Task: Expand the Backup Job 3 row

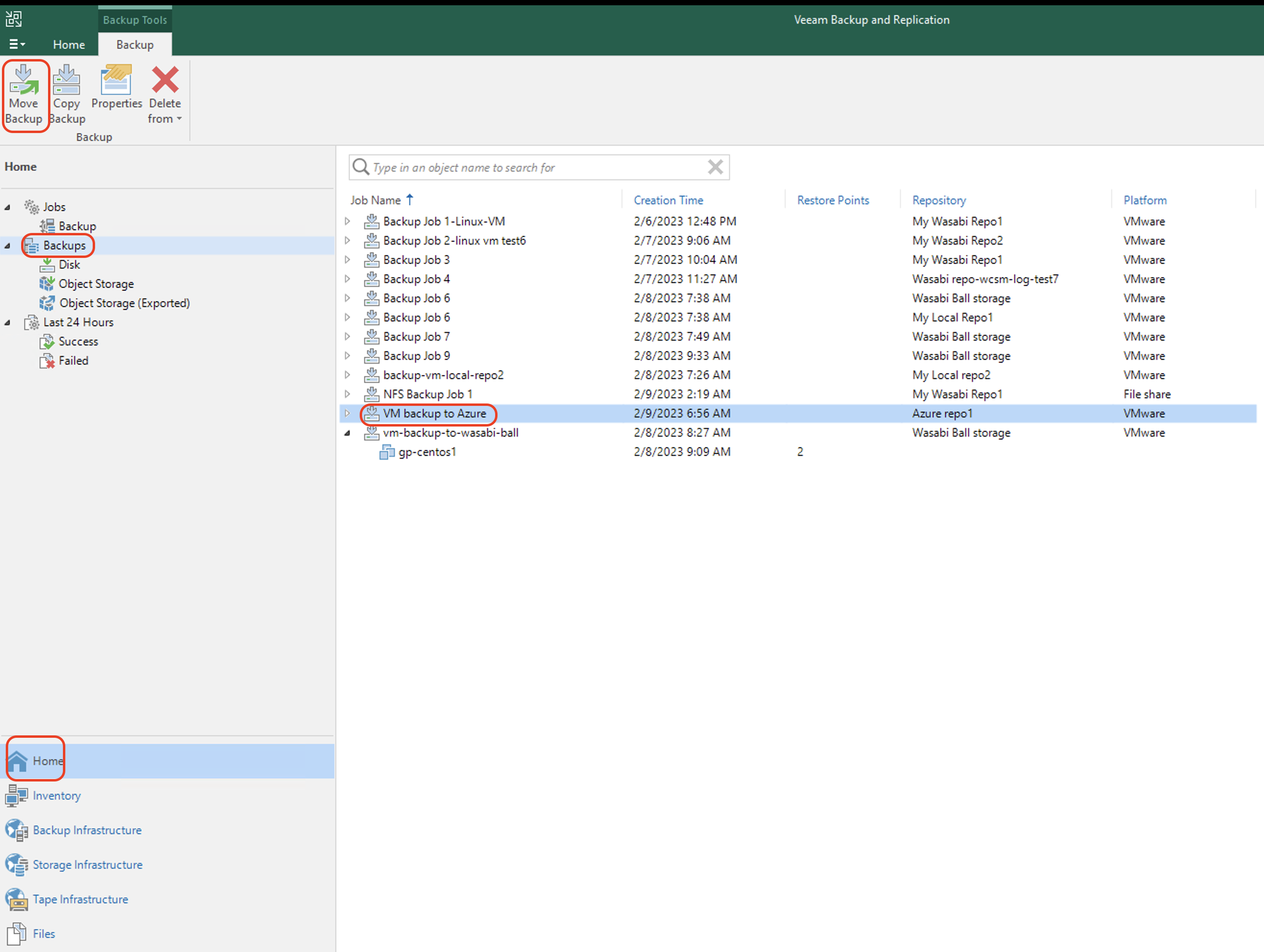Action: pos(347,259)
